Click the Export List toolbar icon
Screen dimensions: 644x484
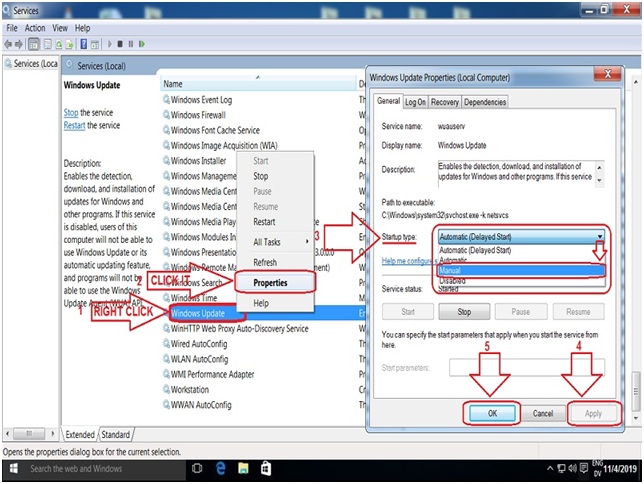coord(69,44)
